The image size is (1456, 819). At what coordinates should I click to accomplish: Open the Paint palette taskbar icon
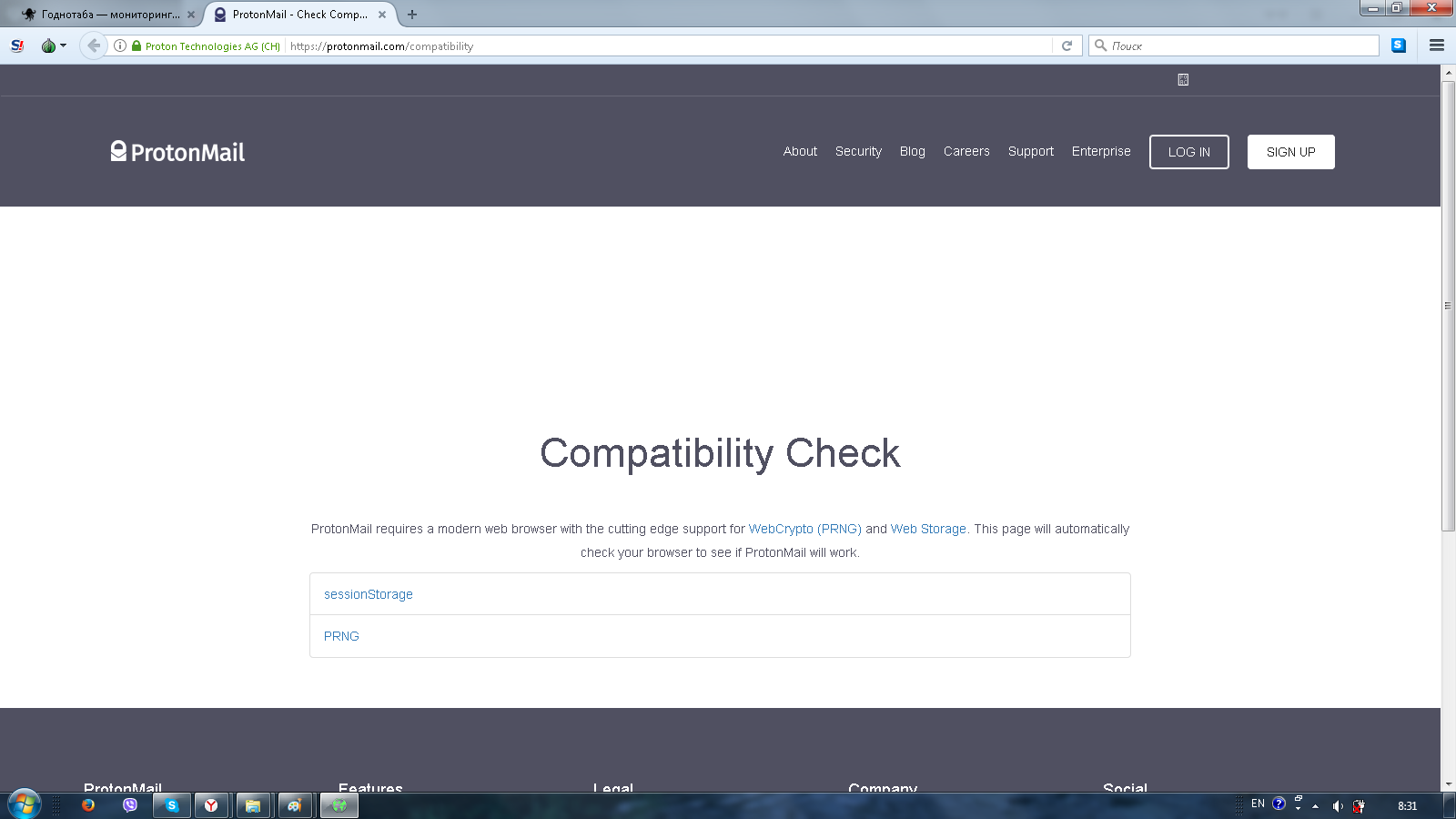click(x=295, y=805)
